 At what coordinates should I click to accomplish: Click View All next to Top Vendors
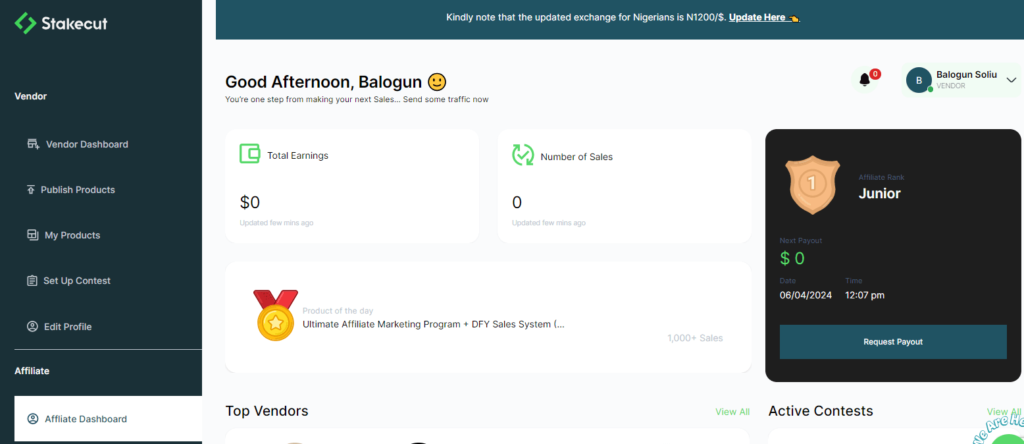732,412
